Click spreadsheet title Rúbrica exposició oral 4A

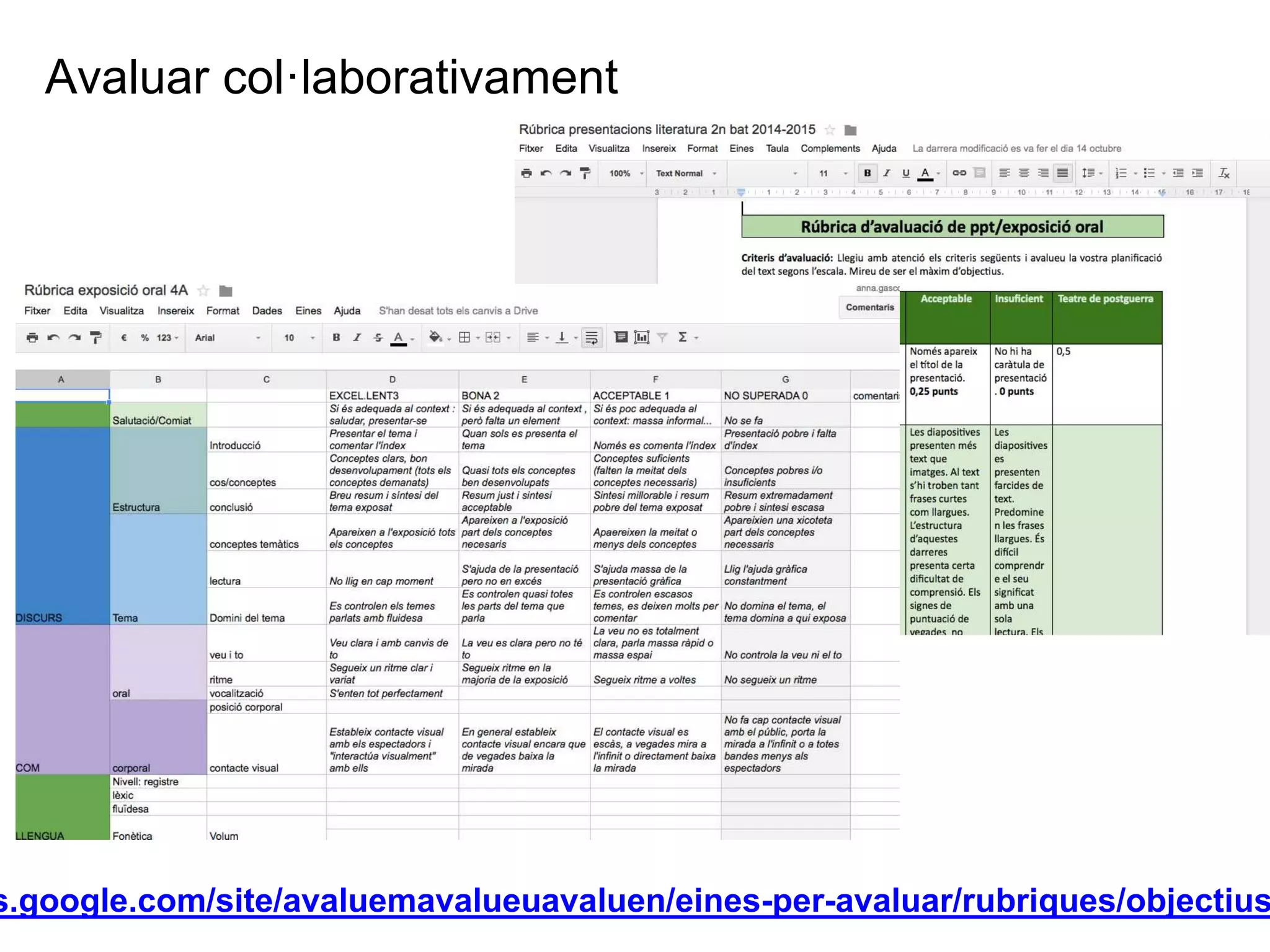pyautogui.click(x=105, y=290)
